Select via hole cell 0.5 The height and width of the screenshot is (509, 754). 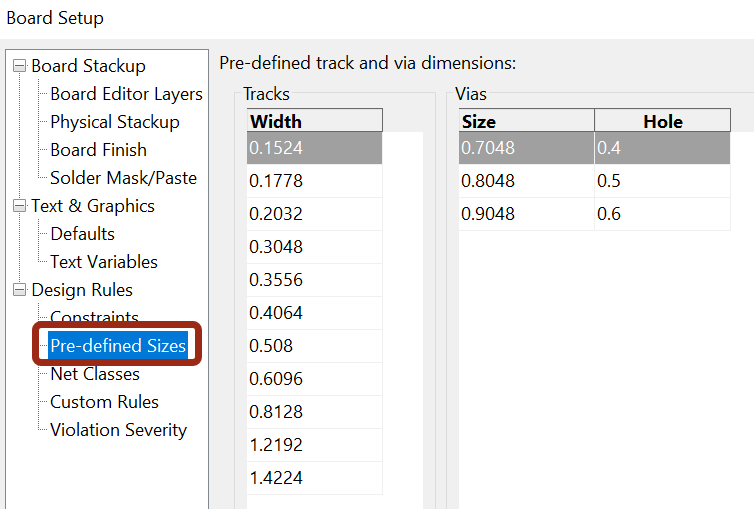[663, 181]
